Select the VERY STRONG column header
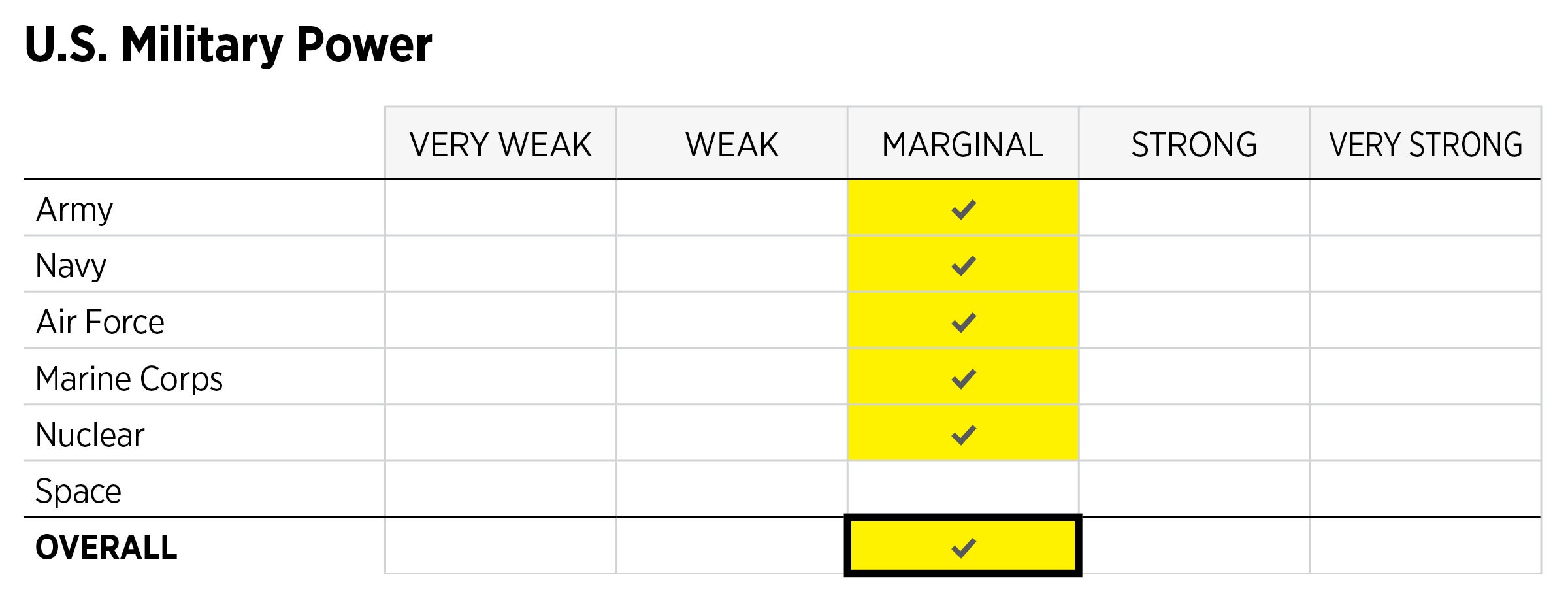The height and width of the screenshot is (598, 1568). (1426, 144)
